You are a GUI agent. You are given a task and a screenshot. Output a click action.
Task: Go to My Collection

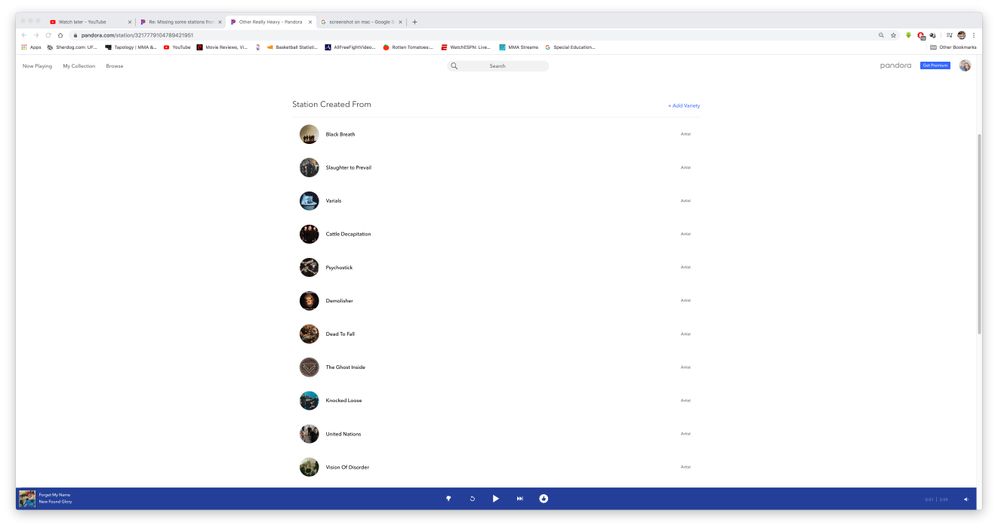[79, 66]
